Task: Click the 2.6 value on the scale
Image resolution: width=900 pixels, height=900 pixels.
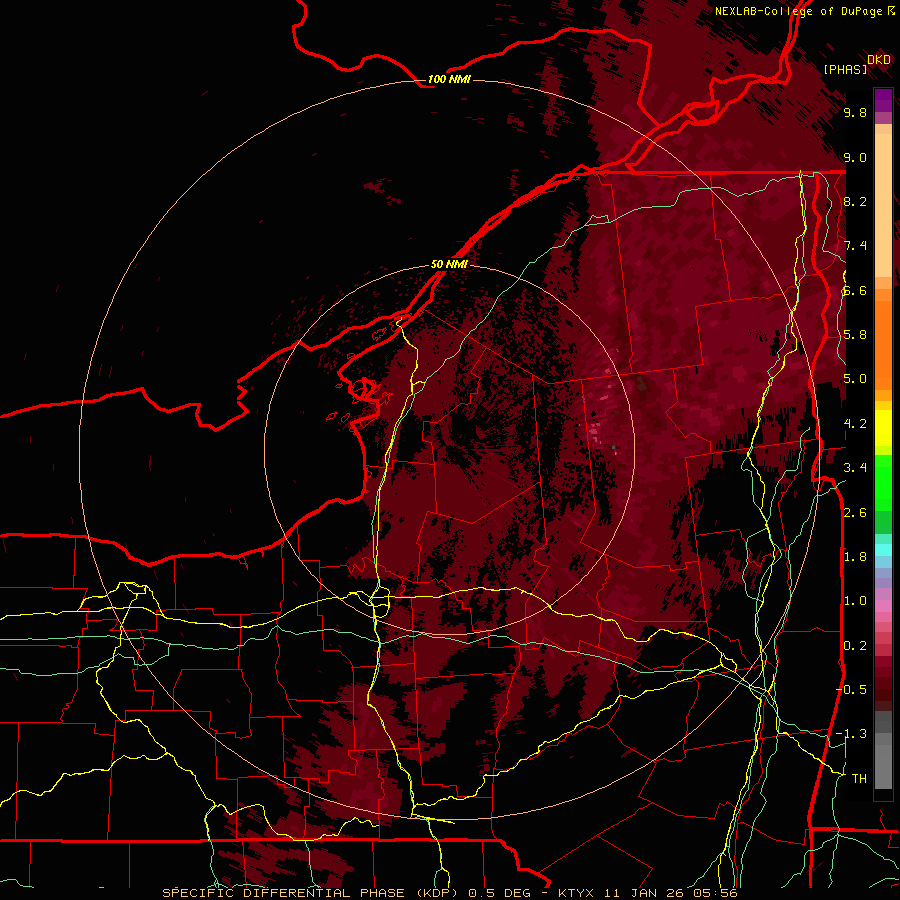Action: pyautogui.click(x=855, y=513)
